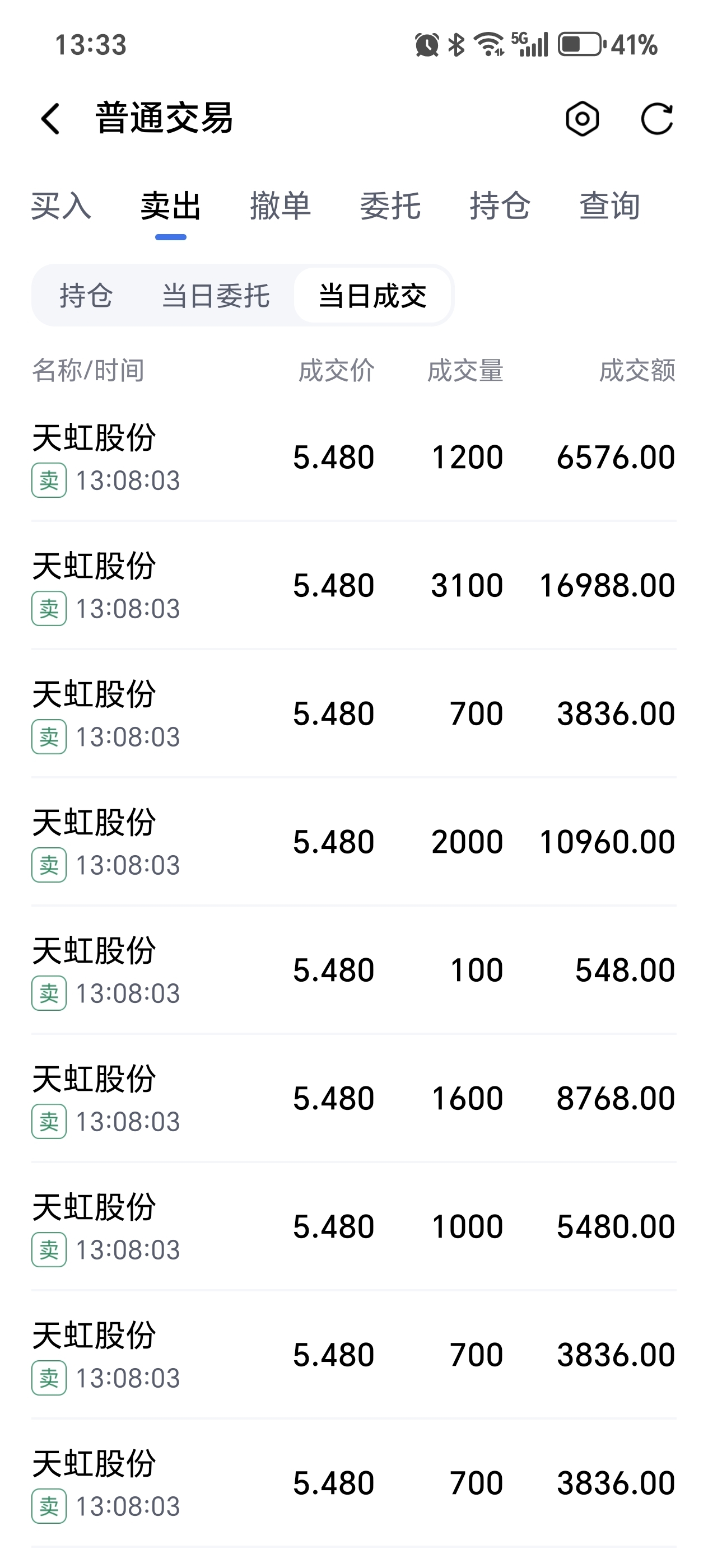Tap the Bluetooth status icon
The height and width of the screenshot is (1568, 708).
click(456, 45)
